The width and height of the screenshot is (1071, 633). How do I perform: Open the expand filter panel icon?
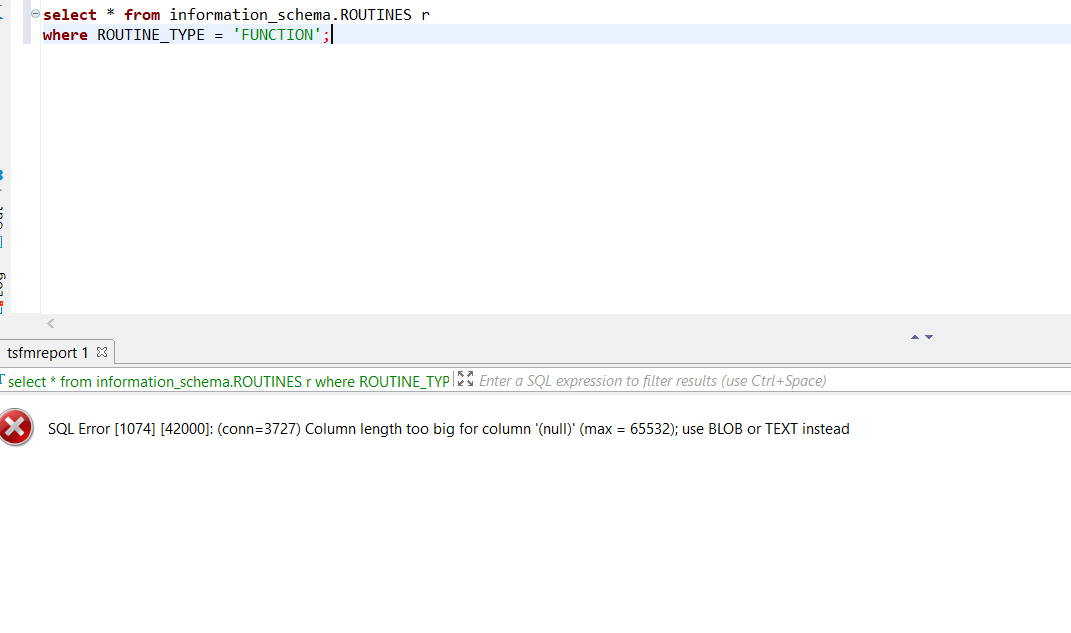coord(465,380)
